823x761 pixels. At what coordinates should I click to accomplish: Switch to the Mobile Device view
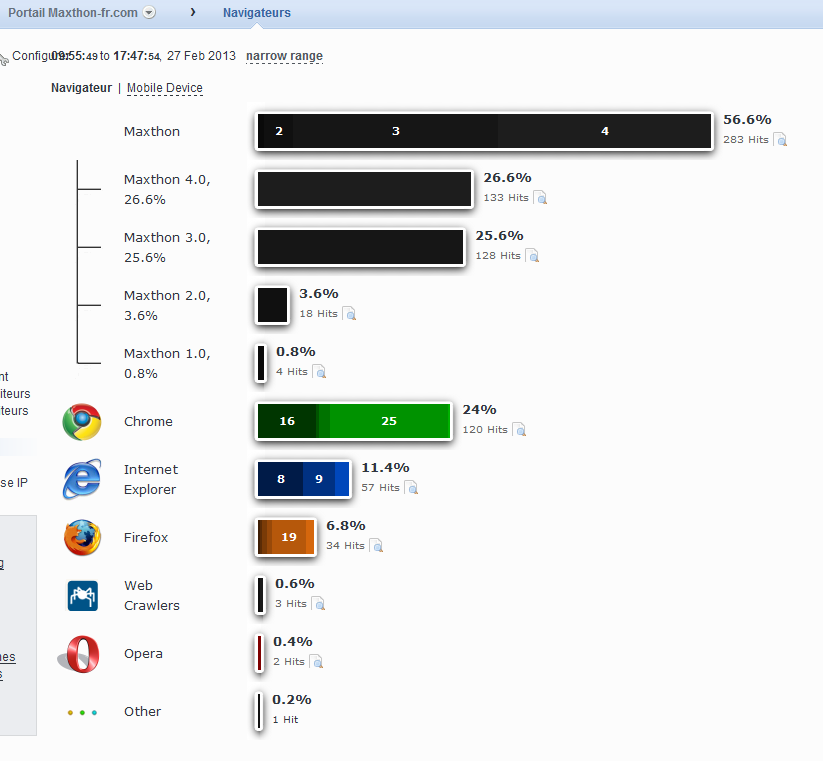165,88
